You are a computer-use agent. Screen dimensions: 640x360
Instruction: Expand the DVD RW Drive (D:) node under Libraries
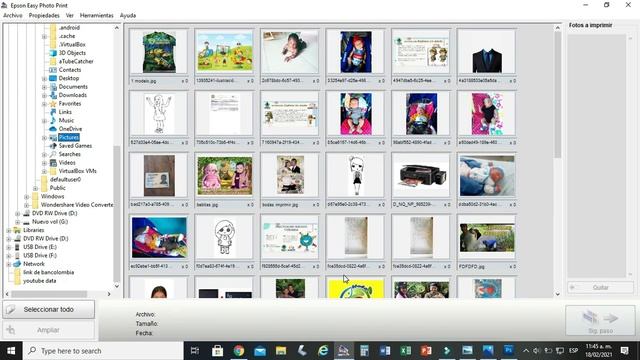click(x=9, y=239)
